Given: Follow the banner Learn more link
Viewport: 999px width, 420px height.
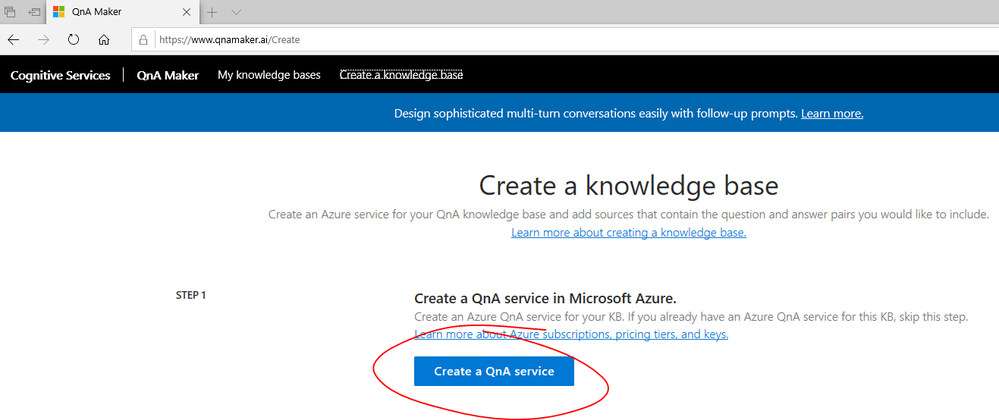Looking at the screenshot, I should [x=832, y=113].
